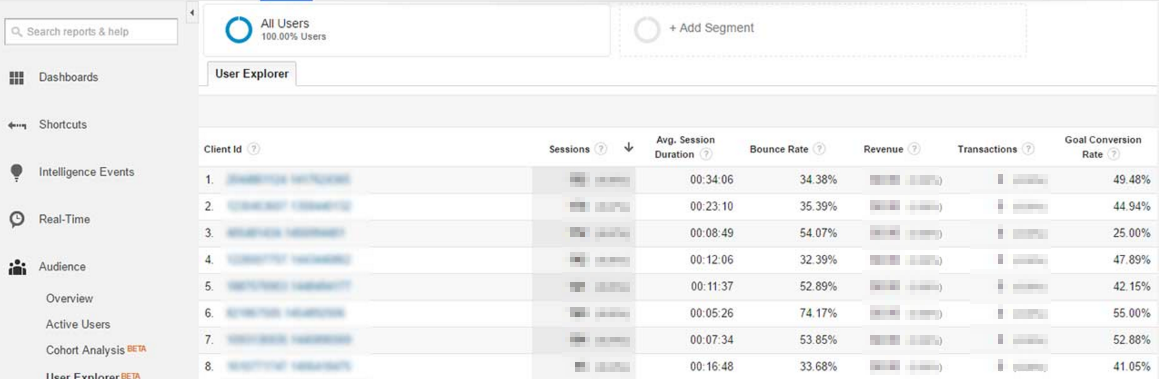Collapse the left sidebar using the arrow
This screenshot has height=379, width=1159.
(191, 13)
